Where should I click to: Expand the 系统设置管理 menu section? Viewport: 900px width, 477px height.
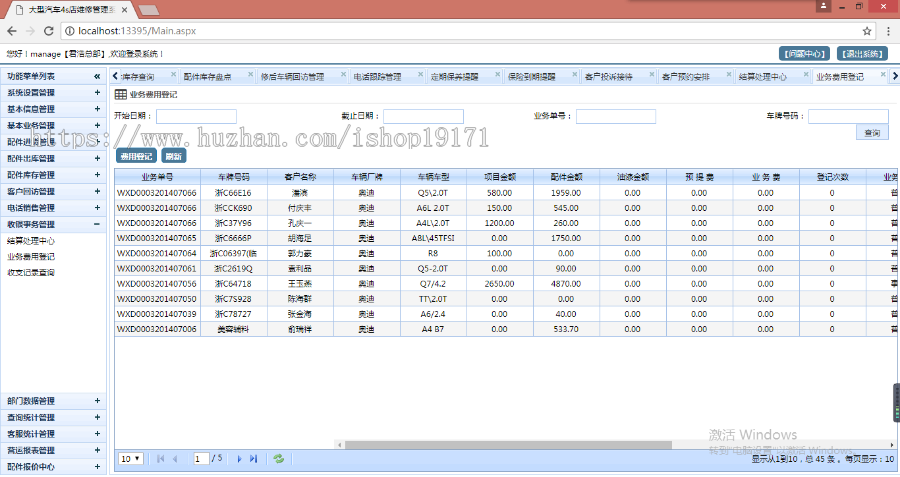pyautogui.click(x=97, y=92)
